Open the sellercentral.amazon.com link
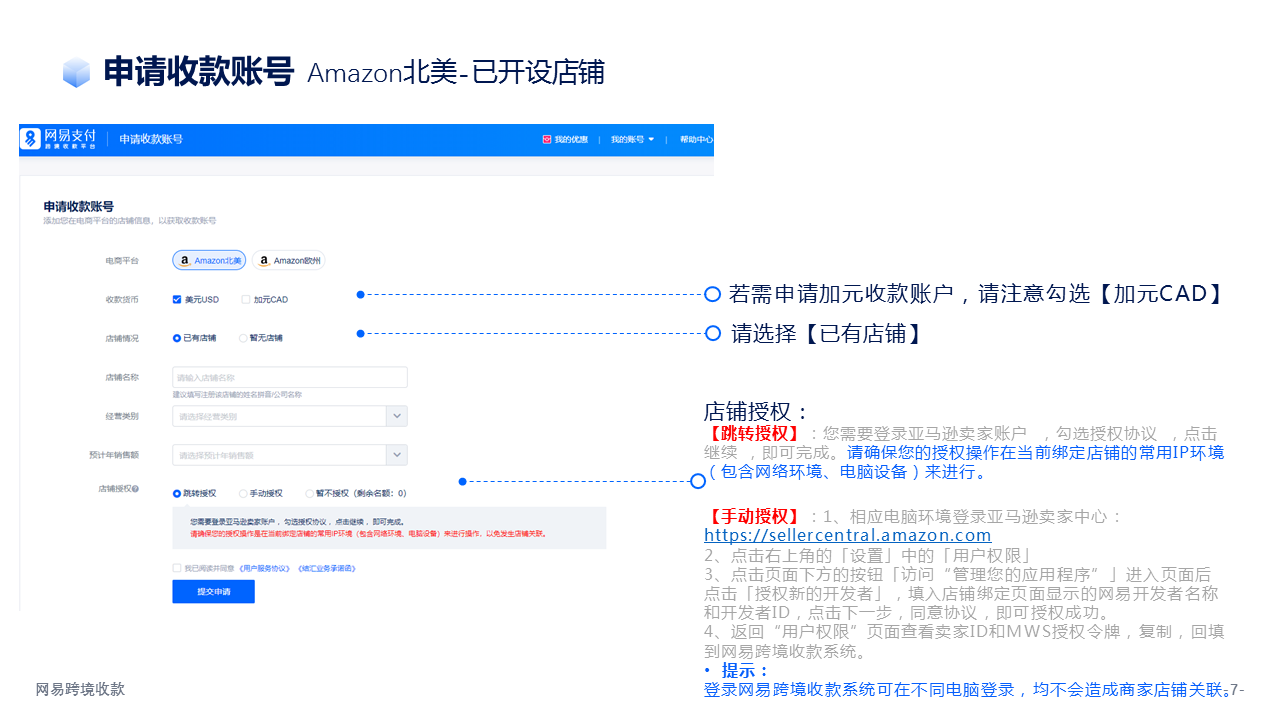The image size is (1280, 720). point(848,535)
